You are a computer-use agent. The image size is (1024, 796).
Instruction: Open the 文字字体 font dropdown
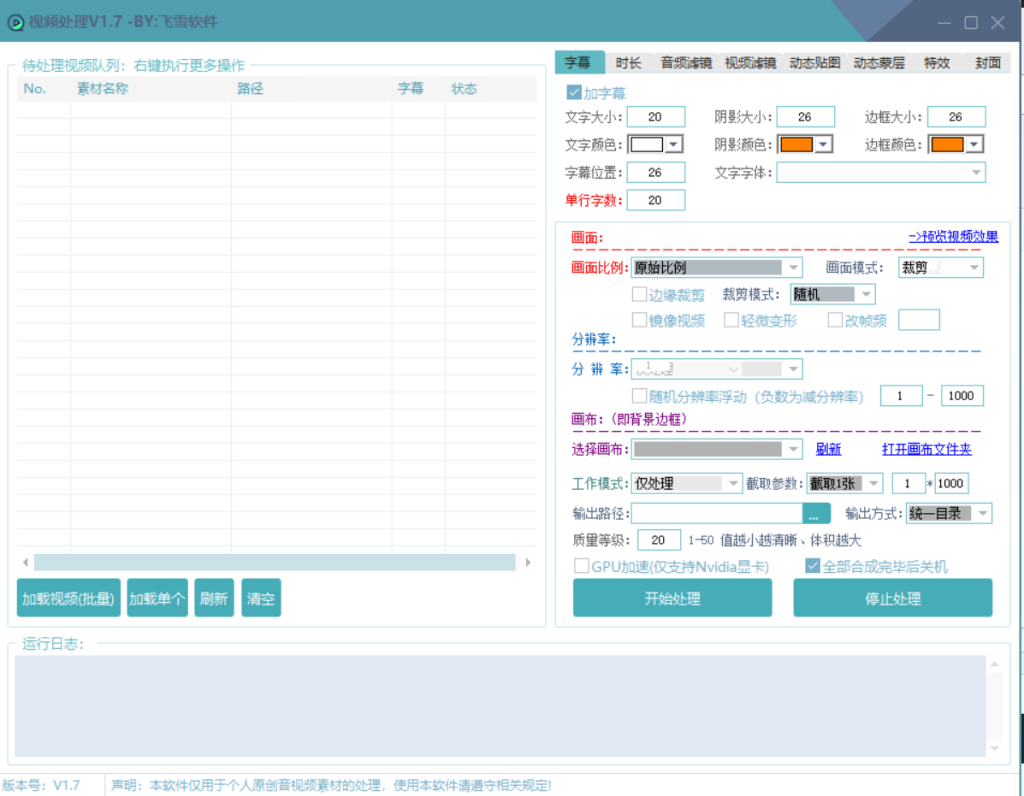click(976, 173)
